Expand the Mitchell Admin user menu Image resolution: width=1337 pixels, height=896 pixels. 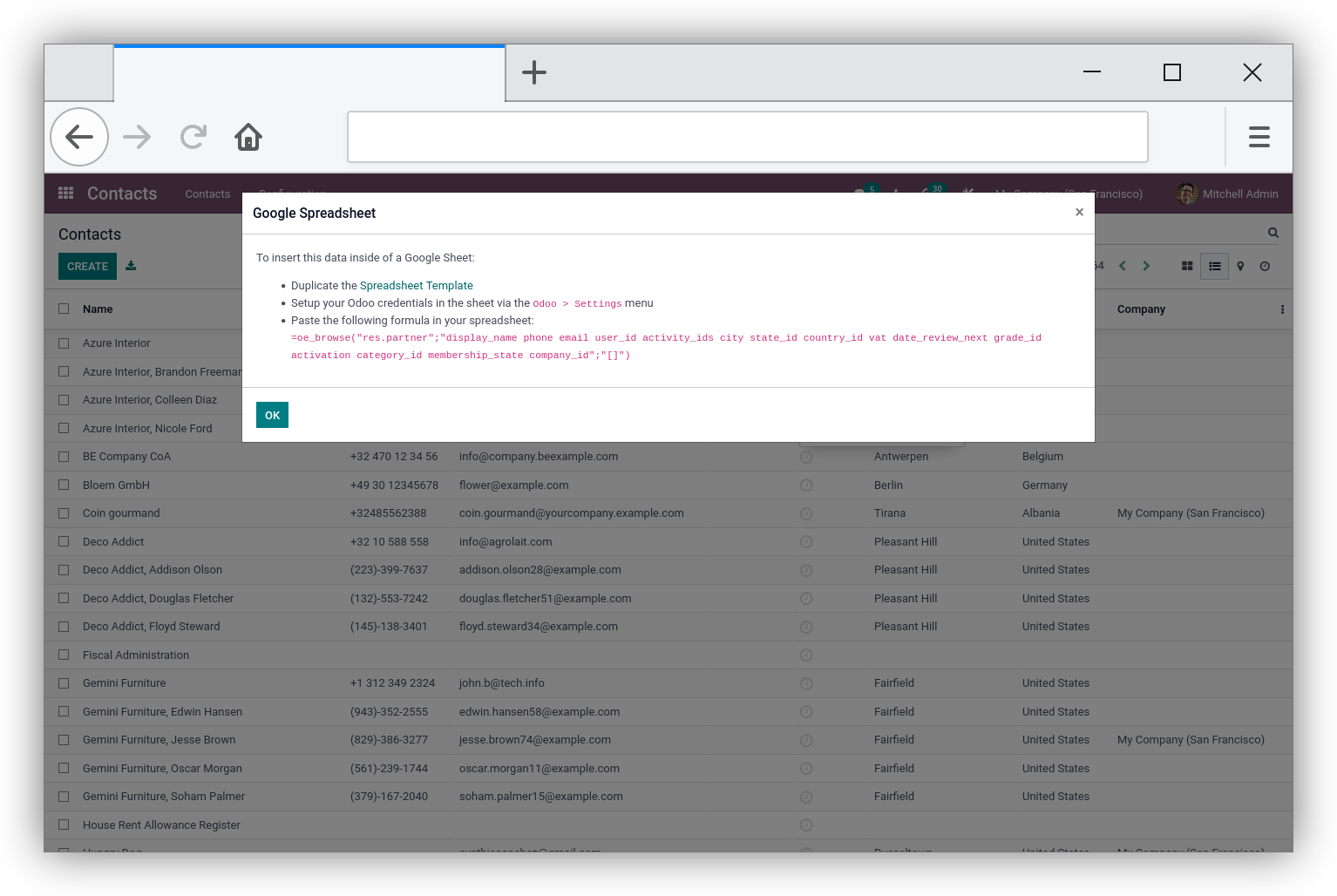coord(1227,193)
